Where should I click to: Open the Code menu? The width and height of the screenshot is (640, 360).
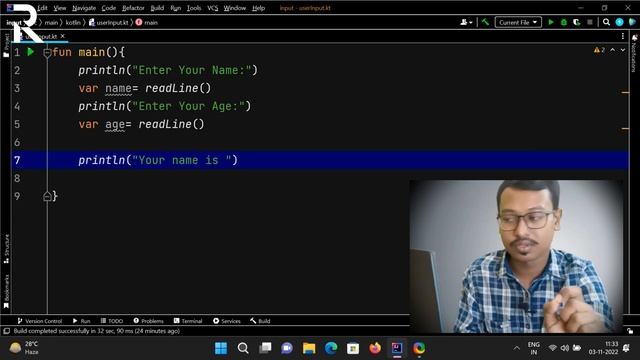coord(109,8)
